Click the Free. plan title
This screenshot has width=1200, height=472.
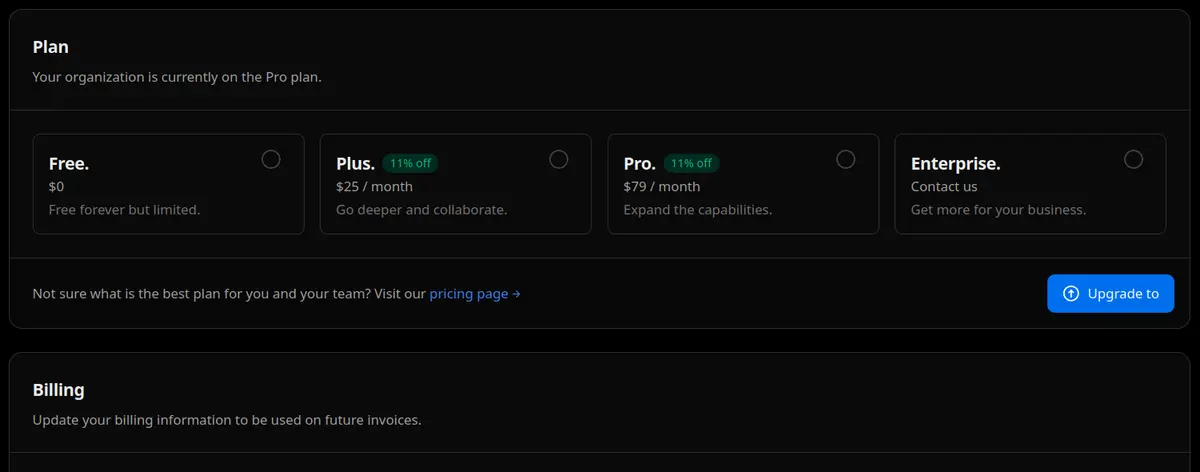coord(69,163)
